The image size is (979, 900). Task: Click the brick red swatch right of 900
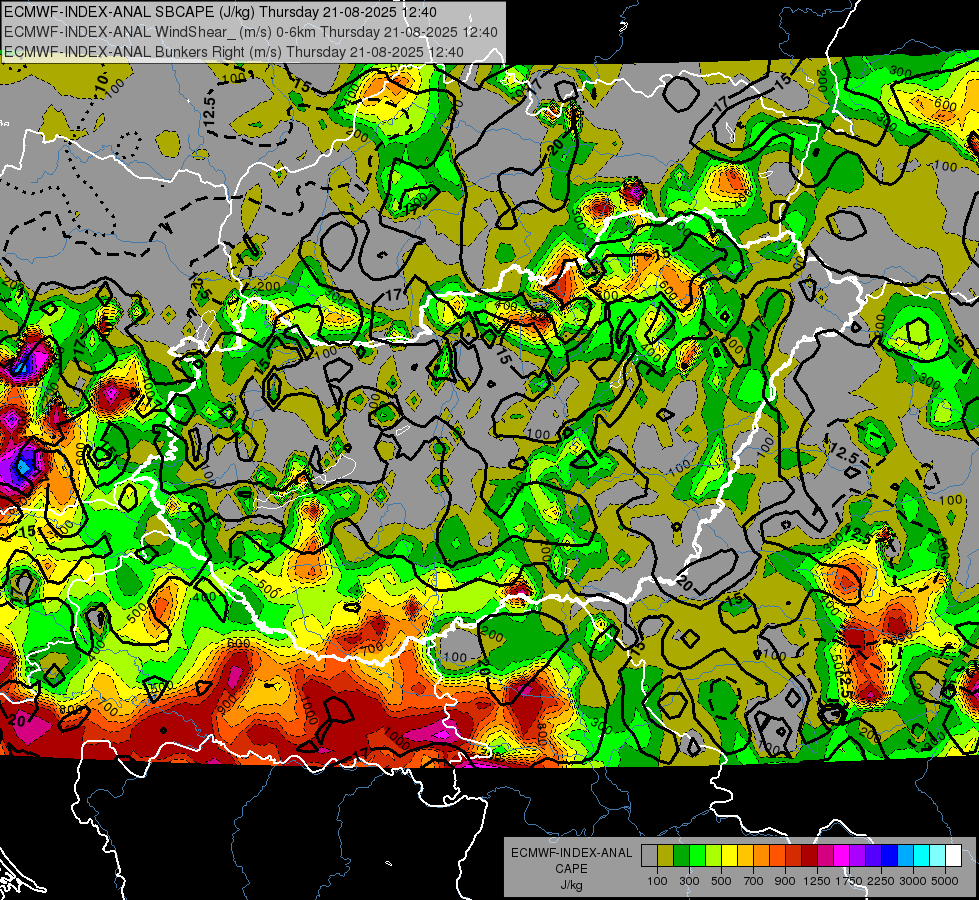(794, 856)
